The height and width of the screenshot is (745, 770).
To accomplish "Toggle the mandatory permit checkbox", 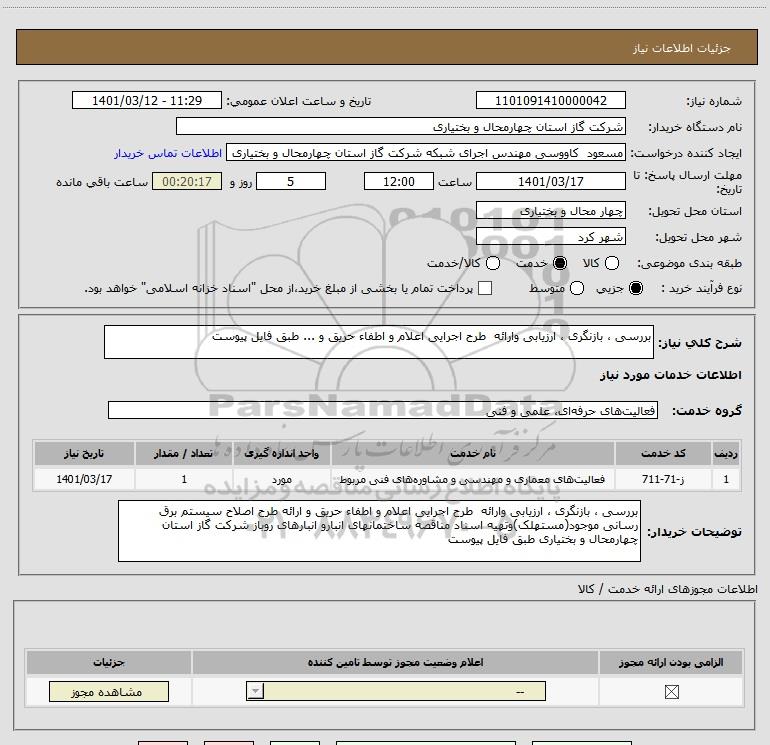I will (x=671, y=692).
